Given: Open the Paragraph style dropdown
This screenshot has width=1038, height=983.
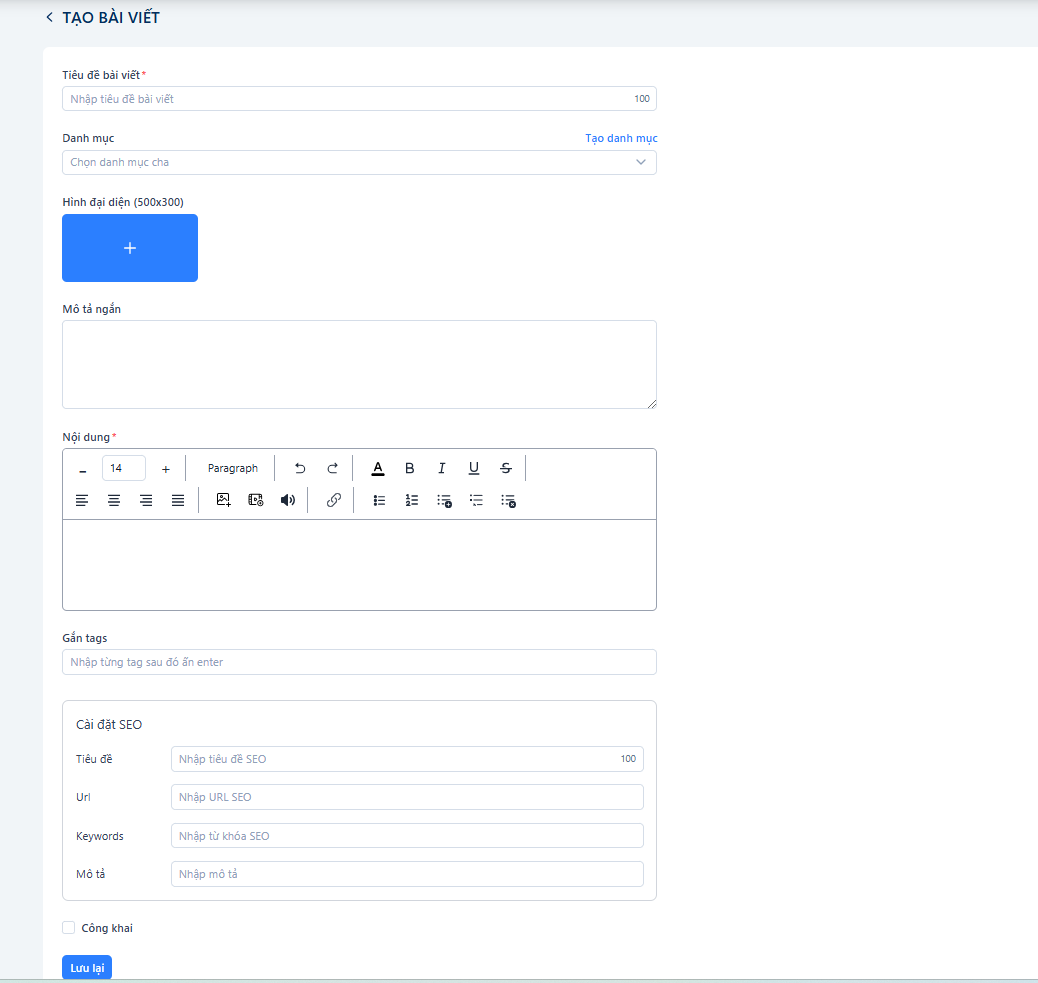Looking at the screenshot, I should click(x=232, y=468).
